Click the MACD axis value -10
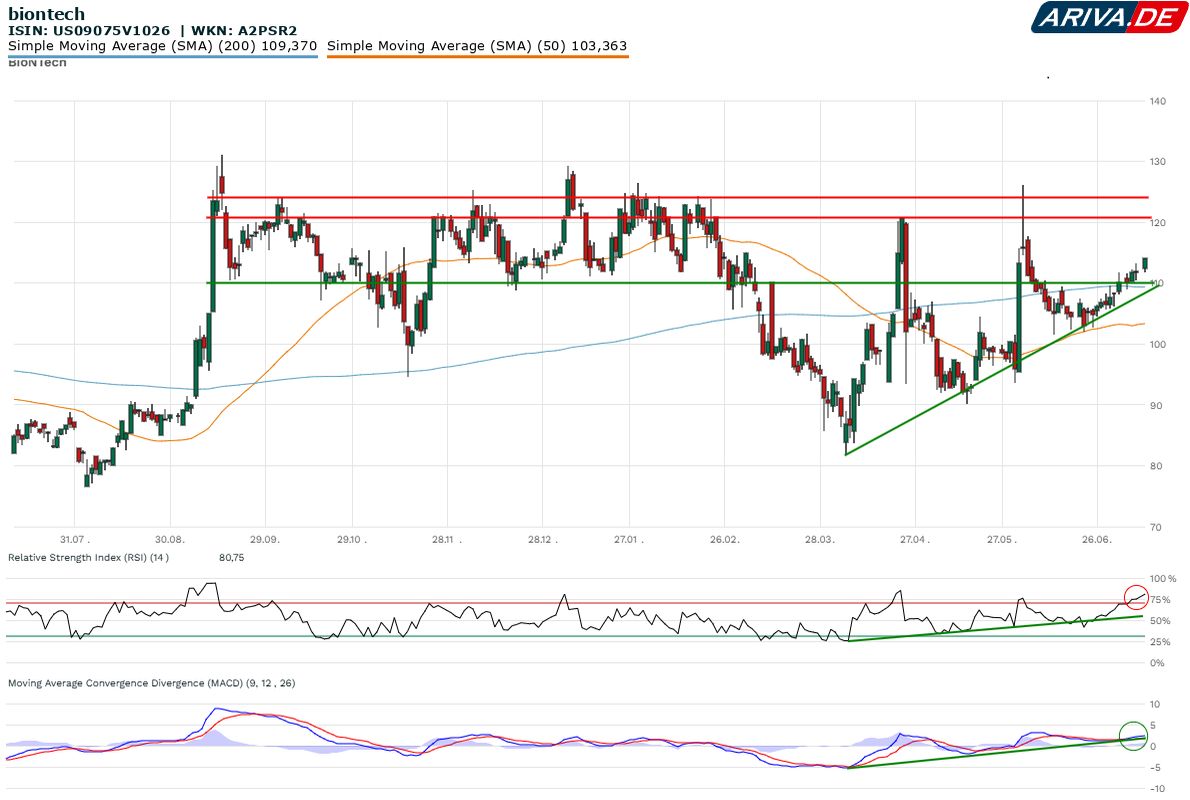1190x800 pixels. tap(1157, 789)
